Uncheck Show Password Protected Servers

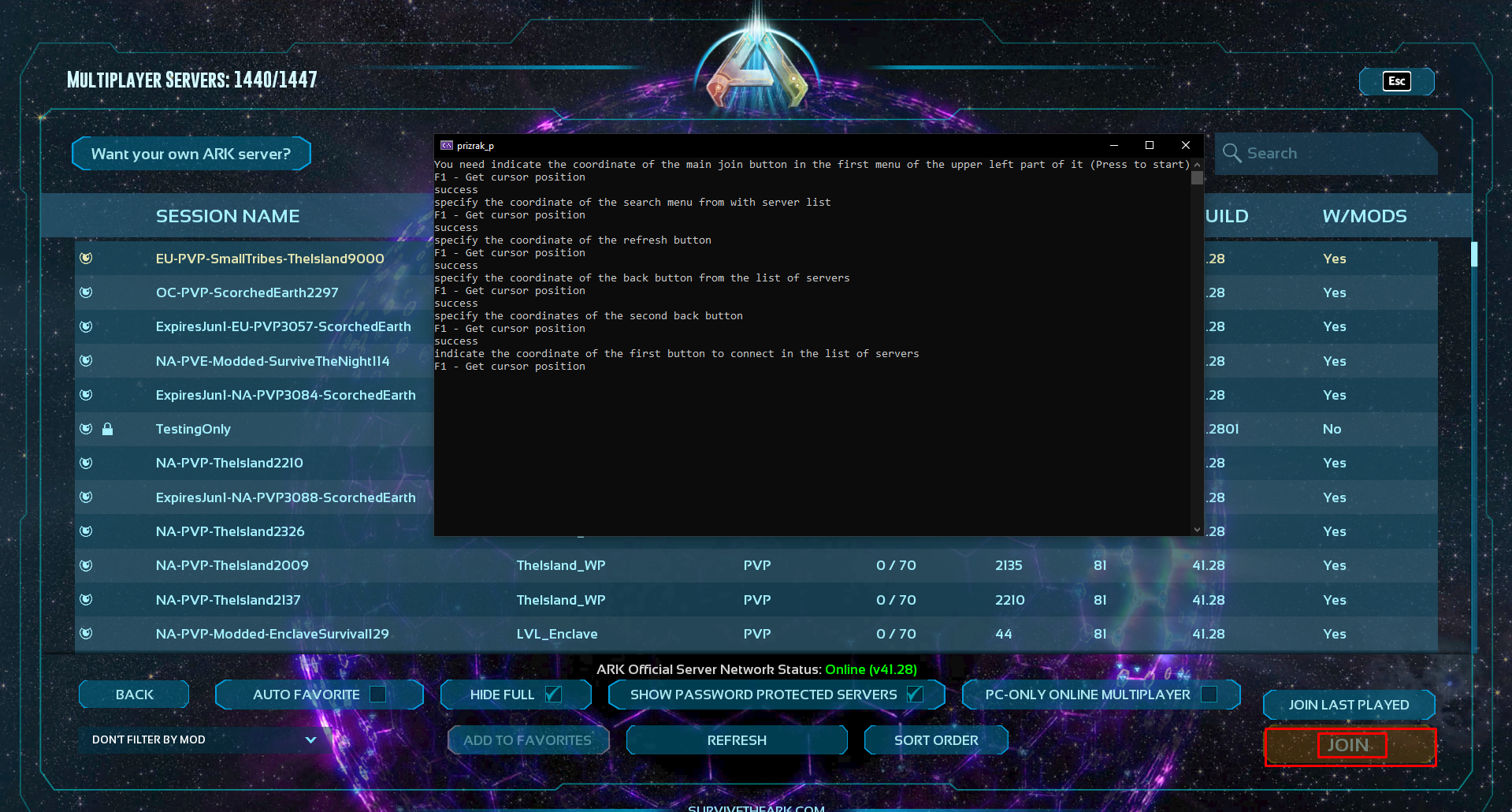click(x=915, y=695)
